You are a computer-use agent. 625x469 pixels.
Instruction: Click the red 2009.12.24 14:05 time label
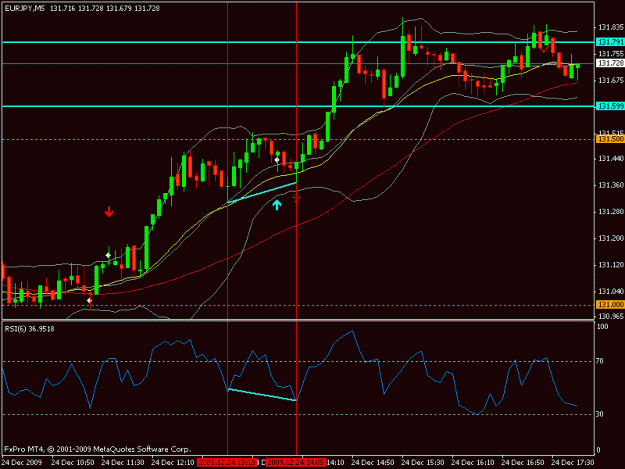(296, 463)
